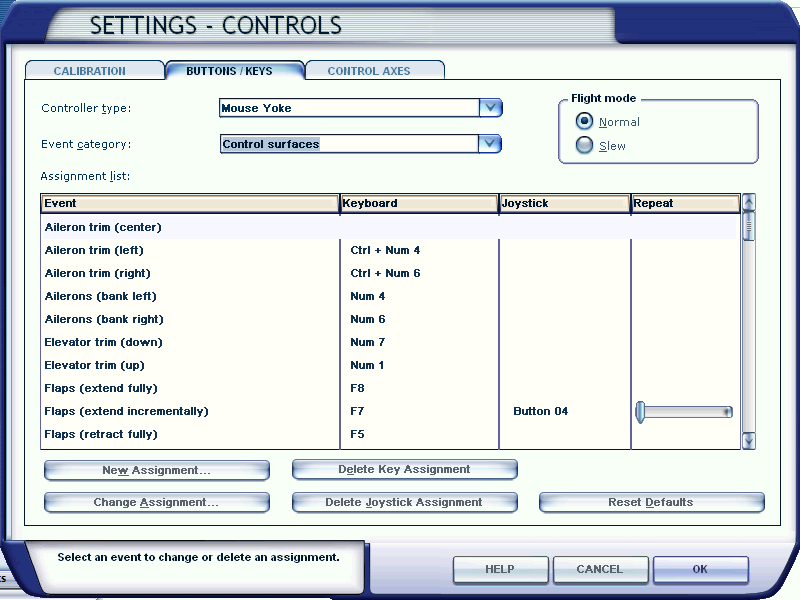Click the Change Assignment button

click(x=157, y=502)
